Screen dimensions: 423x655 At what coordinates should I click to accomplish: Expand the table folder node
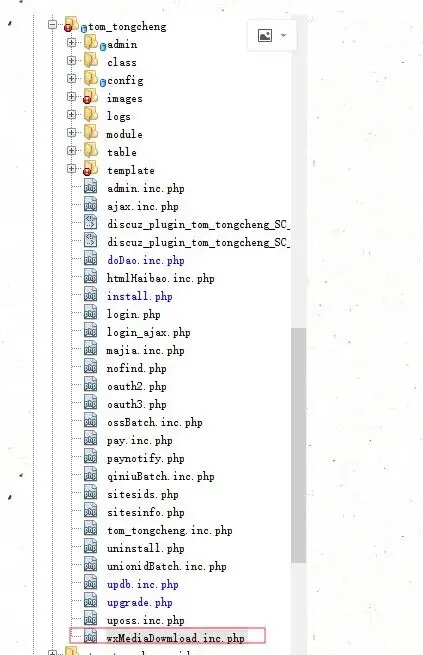(x=71, y=150)
